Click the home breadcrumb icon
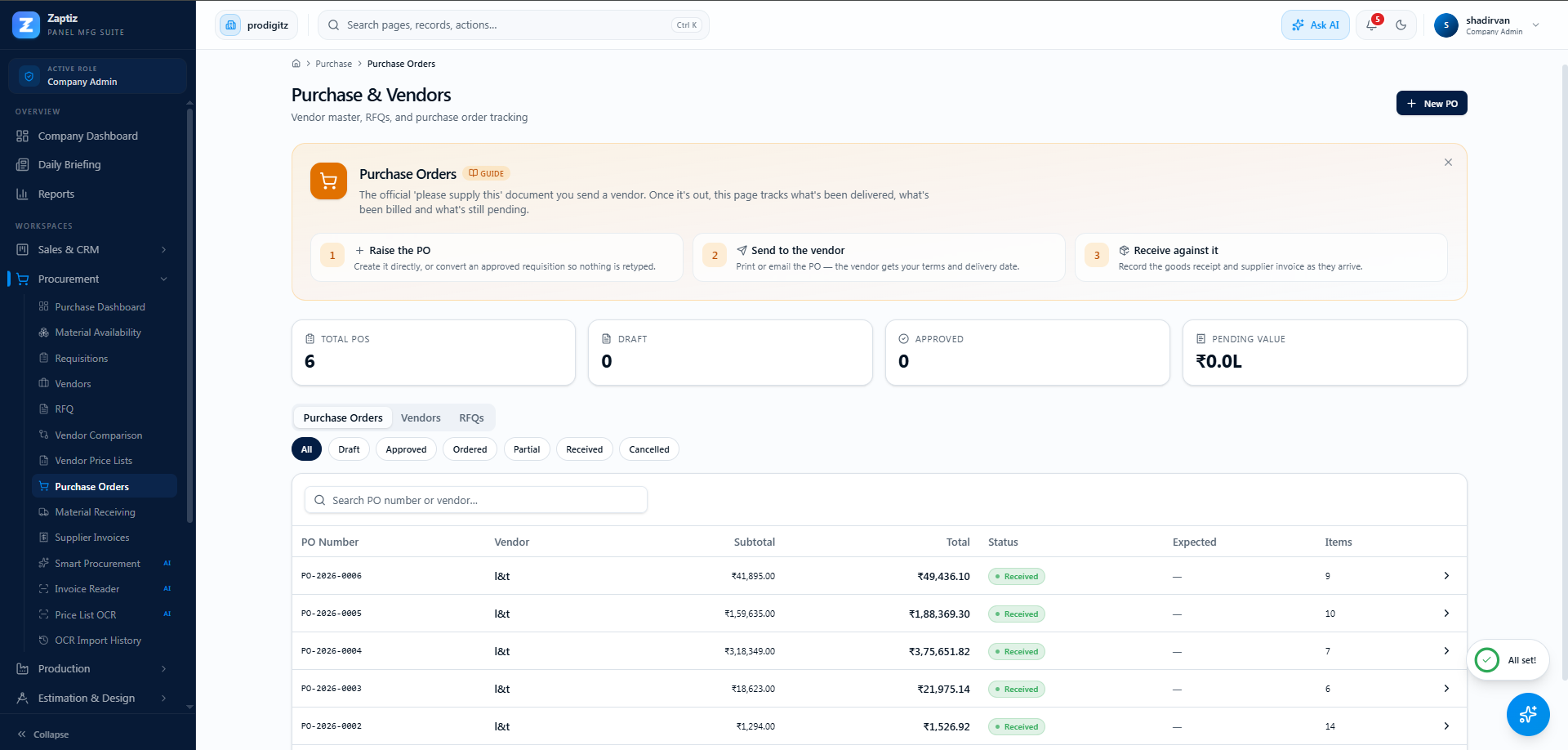Viewport: 1568px width, 750px height. click(x=296, y=64)
